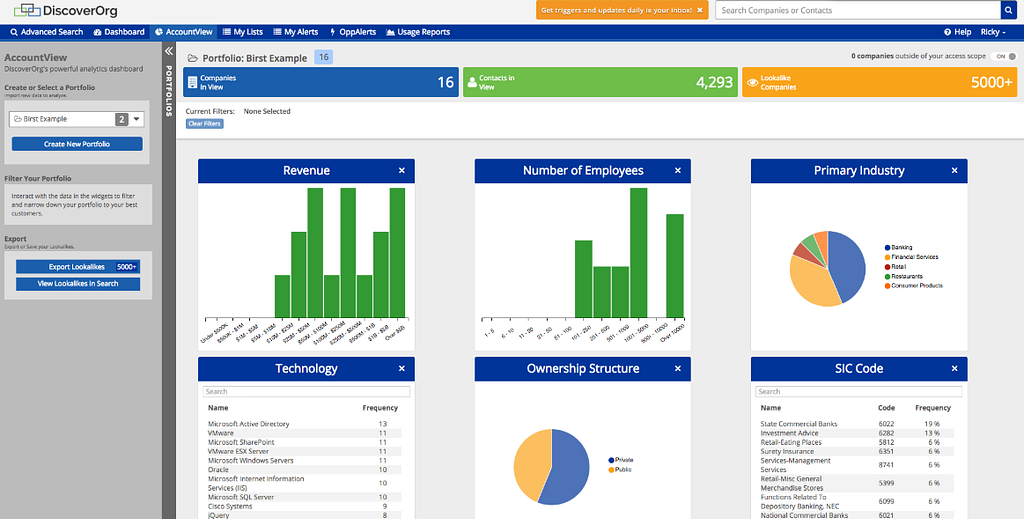Go to the Dashboard tab
The image size is (1024, 519).
[x=119, y=32]
